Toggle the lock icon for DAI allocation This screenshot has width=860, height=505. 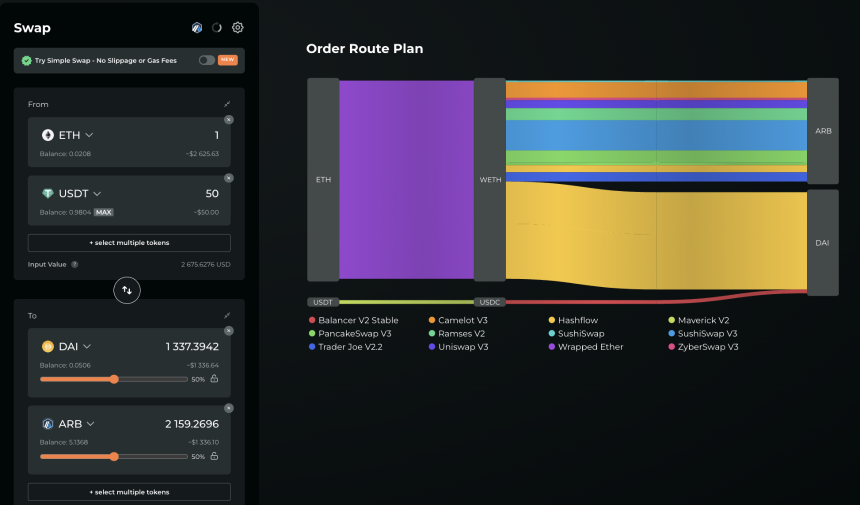(214, 378)
